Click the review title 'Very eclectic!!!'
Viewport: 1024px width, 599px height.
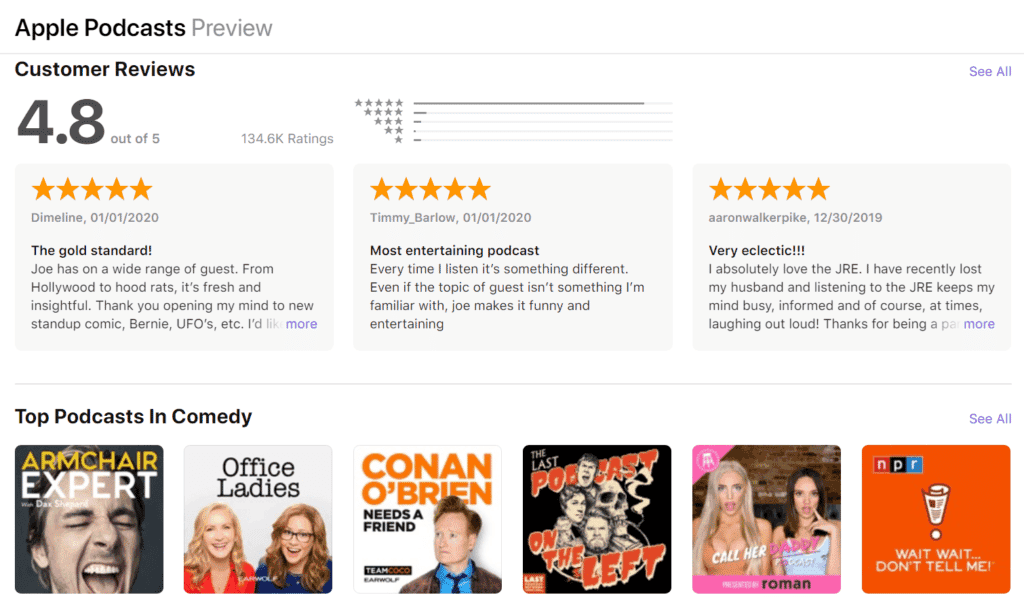[757, 251]
